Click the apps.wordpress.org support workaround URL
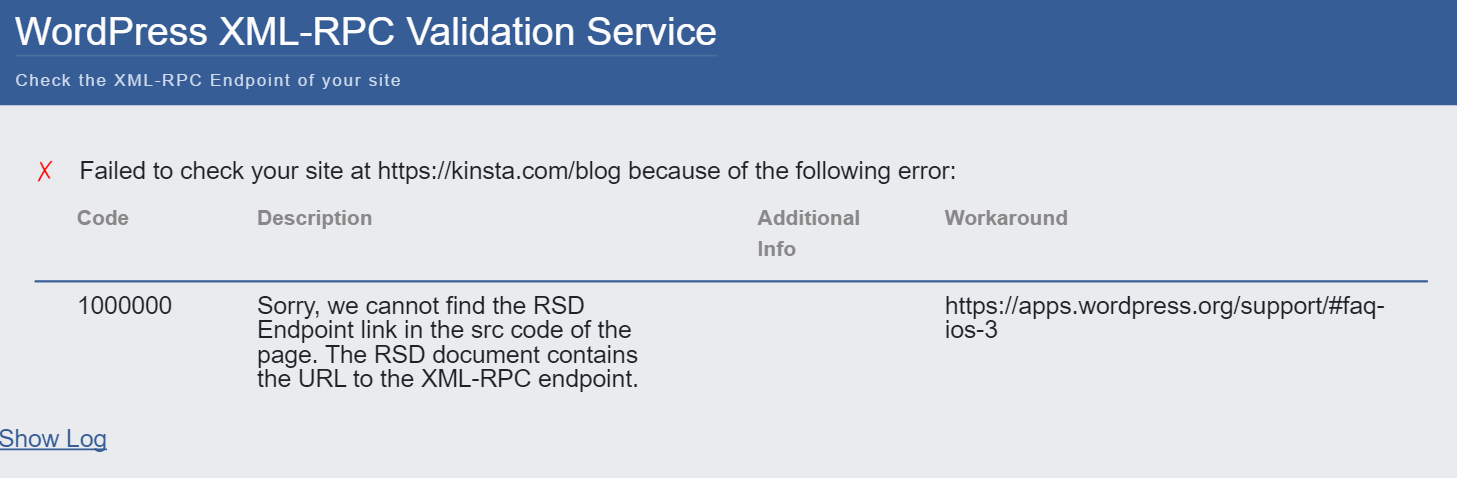The height and width of the screenshot is (478, 1457). (1164, 306)
